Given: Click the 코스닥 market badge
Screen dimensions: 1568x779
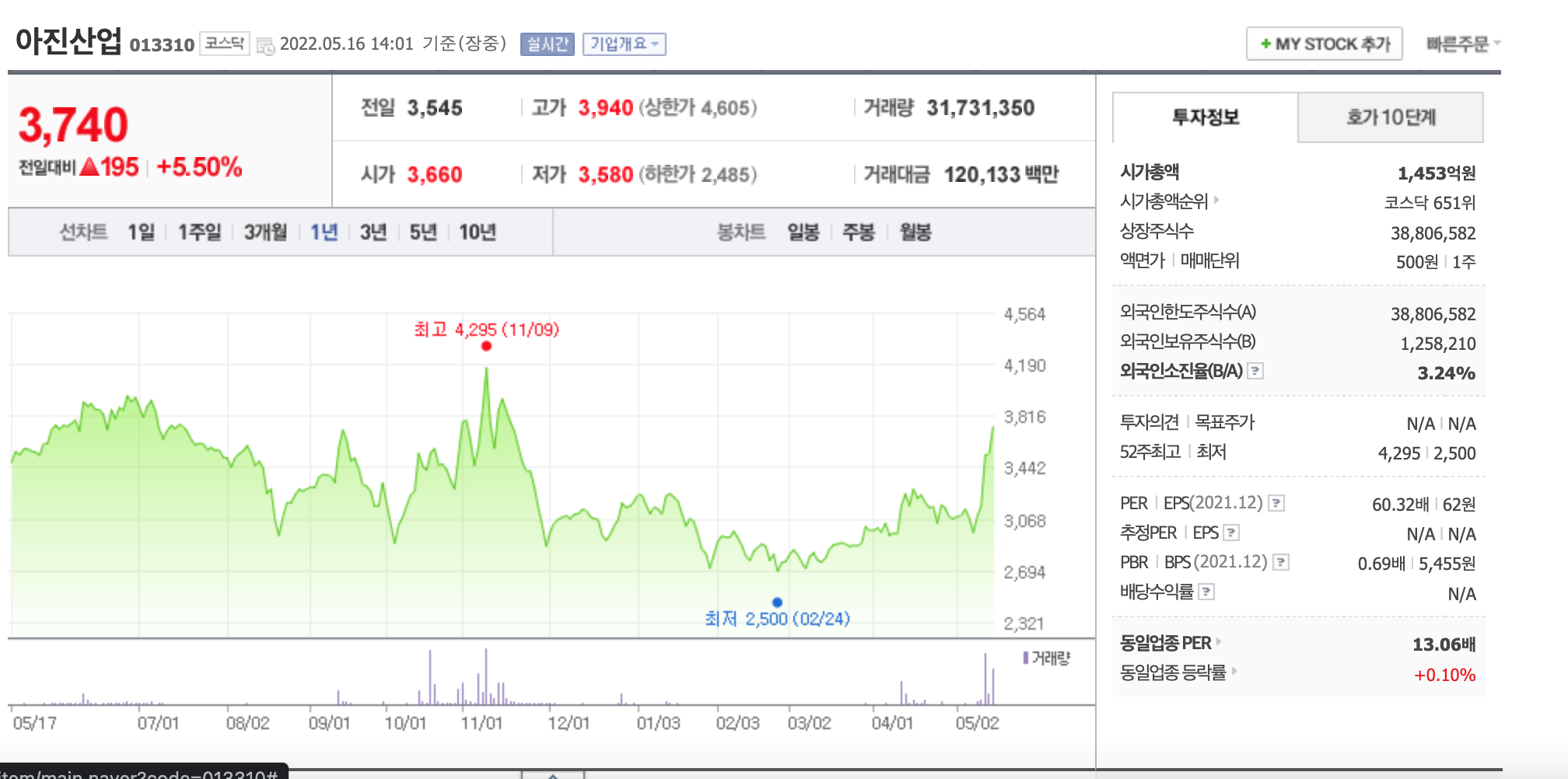Looking at the screenshot, I should 225,44.
